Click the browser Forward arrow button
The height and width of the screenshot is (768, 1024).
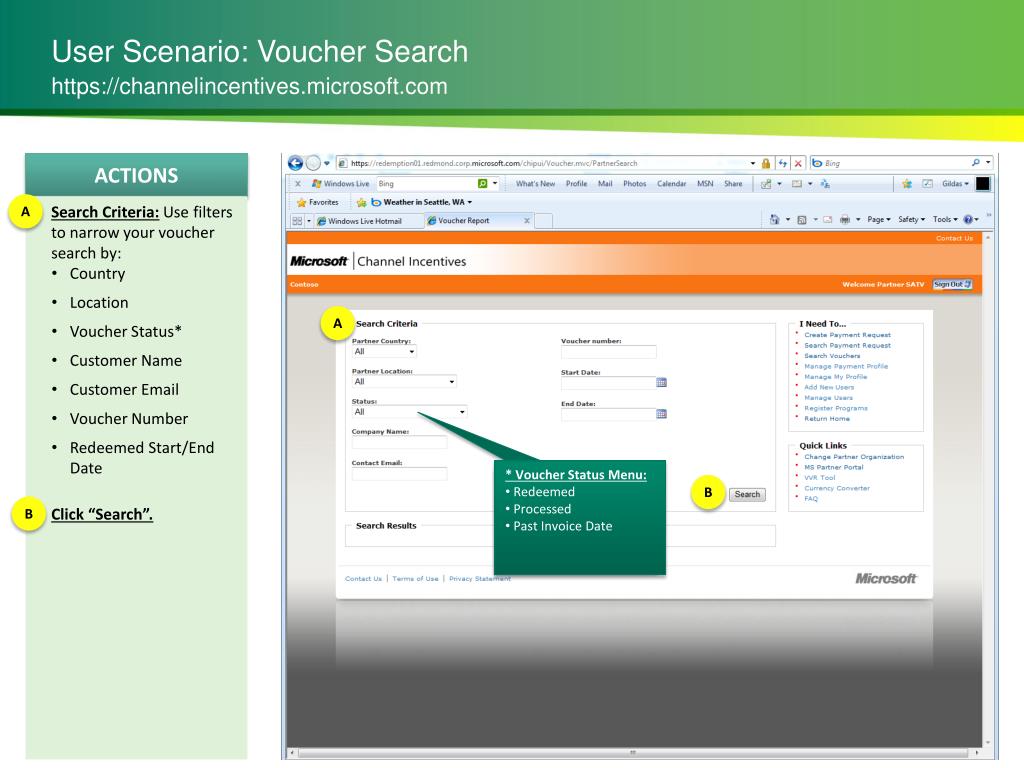click(x=313, y=163)
